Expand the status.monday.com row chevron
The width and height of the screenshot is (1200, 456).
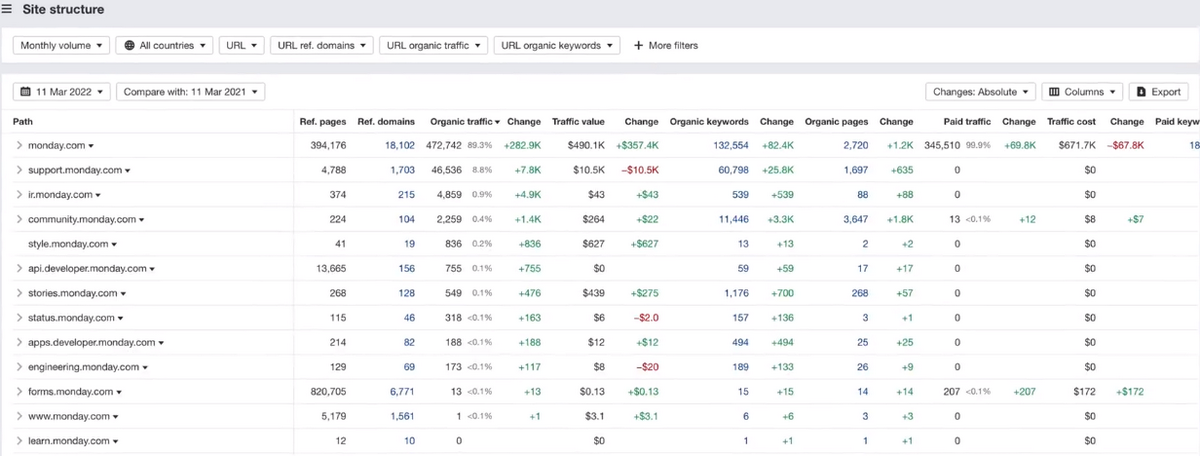[18, 318]
